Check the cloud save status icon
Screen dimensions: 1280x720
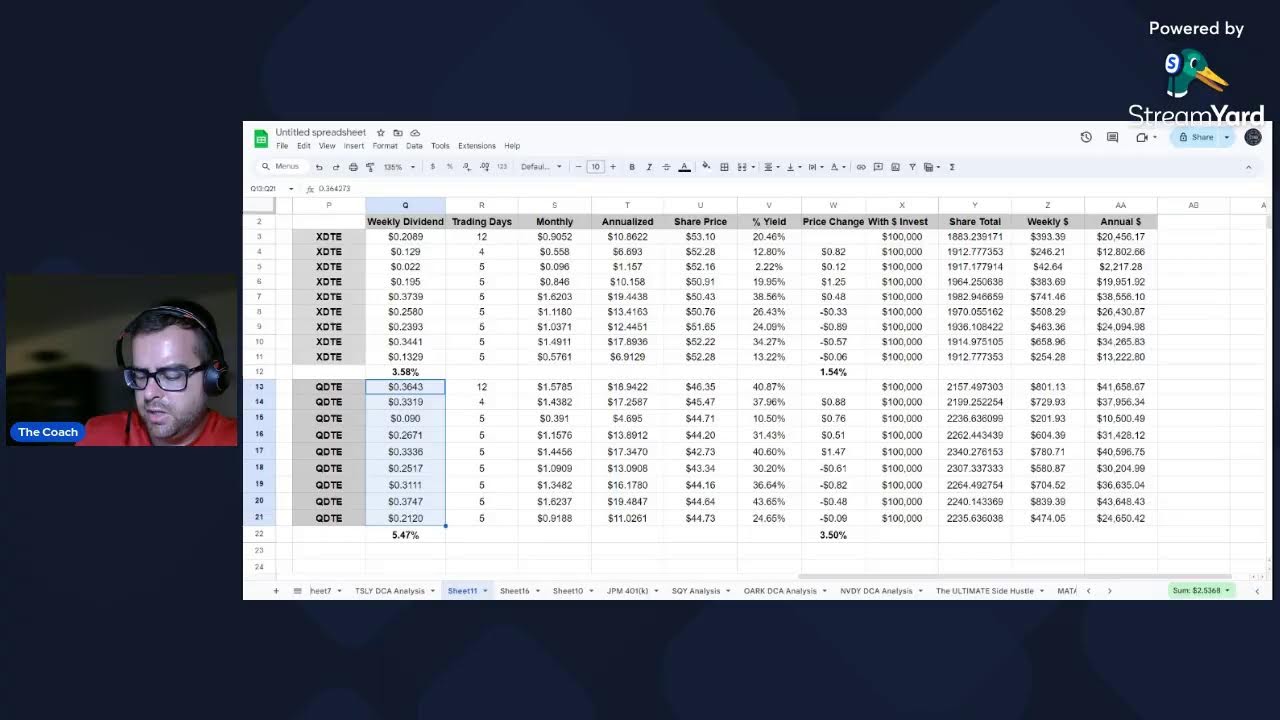coord(415,132)
